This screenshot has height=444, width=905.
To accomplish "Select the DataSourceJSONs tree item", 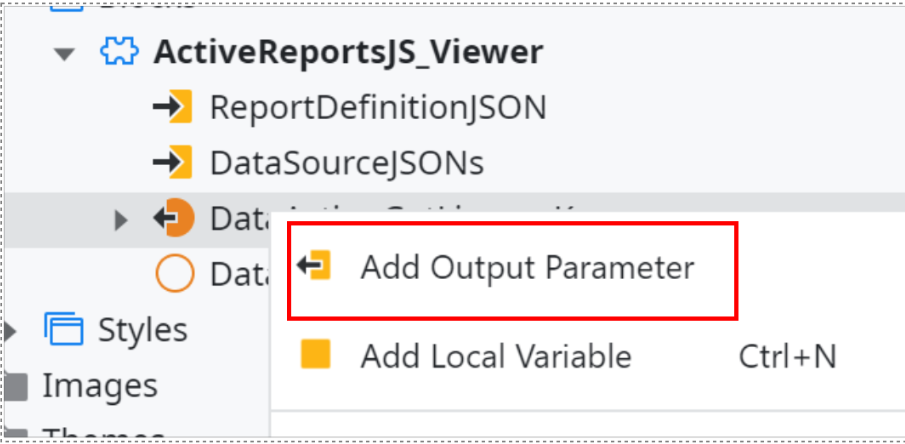I will (347, 163).
